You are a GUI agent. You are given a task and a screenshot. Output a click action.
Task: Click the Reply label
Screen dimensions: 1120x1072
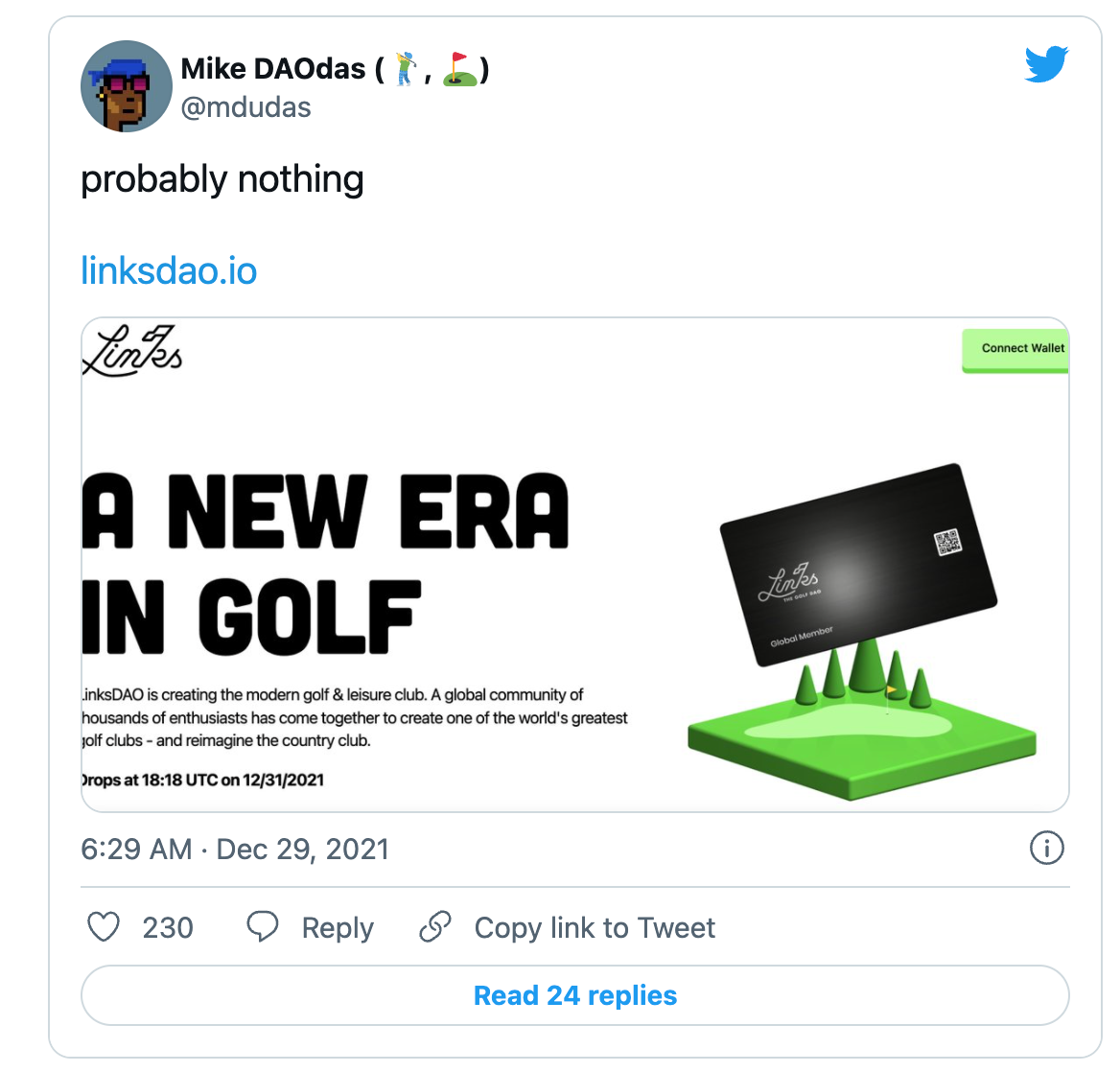[338, 928]
